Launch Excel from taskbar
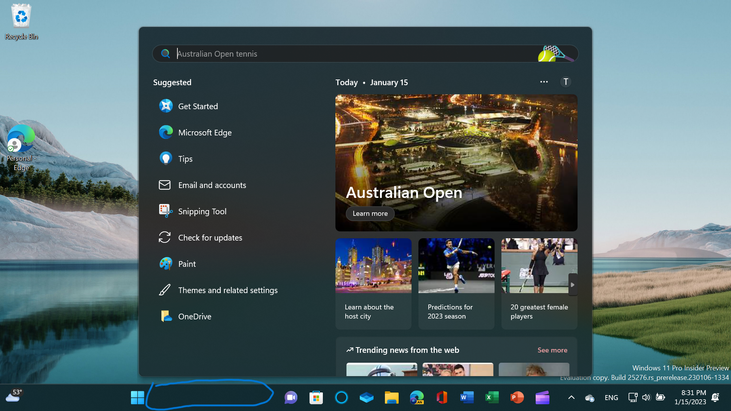Screen dimensions: 731x411 pyautogui.click(x=492, y=397)
